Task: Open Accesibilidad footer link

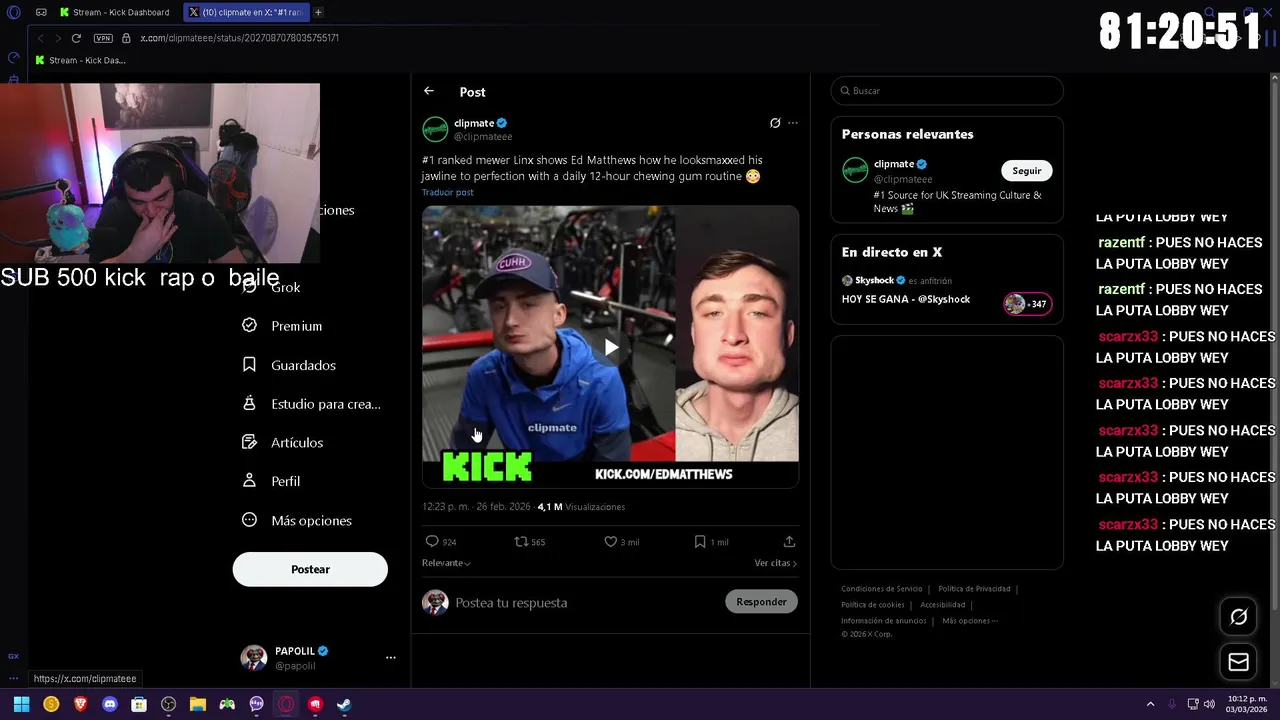Action: click(943, 605)
